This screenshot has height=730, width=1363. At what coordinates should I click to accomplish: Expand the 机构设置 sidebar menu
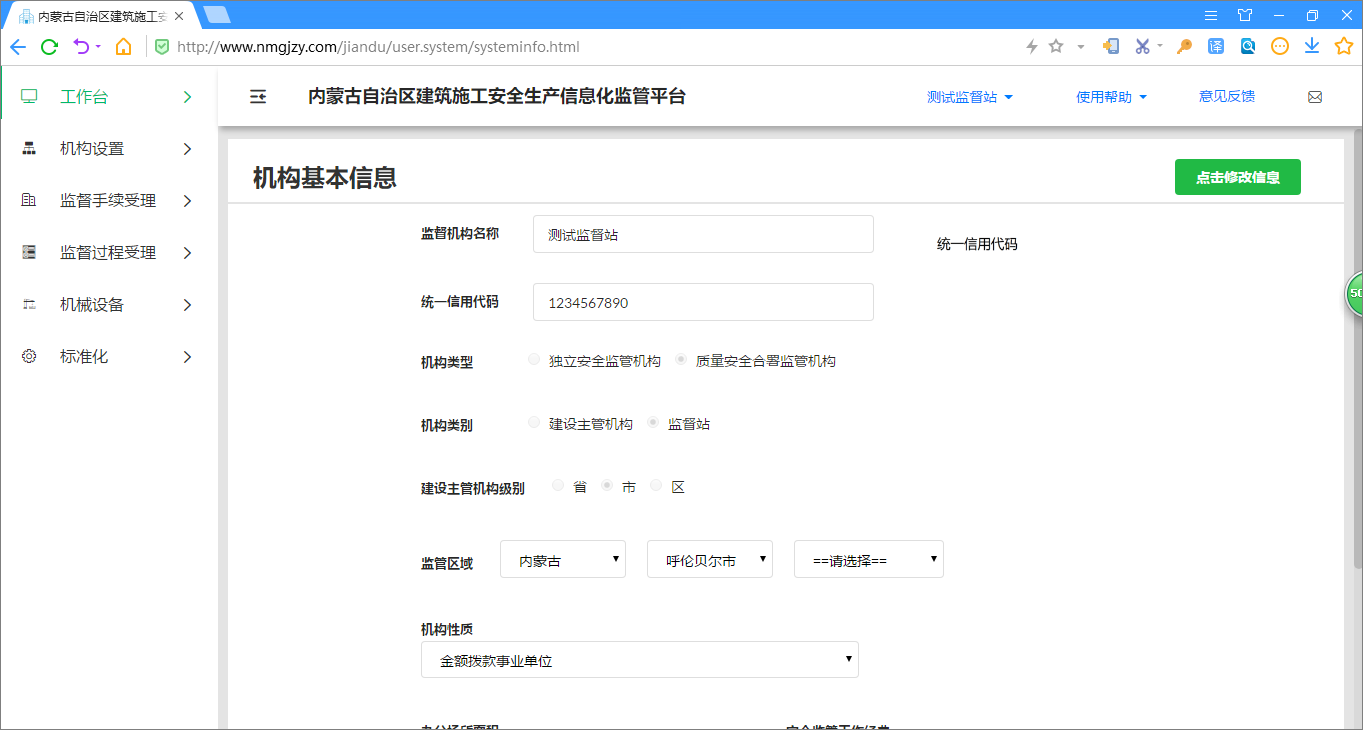(108, 149)
